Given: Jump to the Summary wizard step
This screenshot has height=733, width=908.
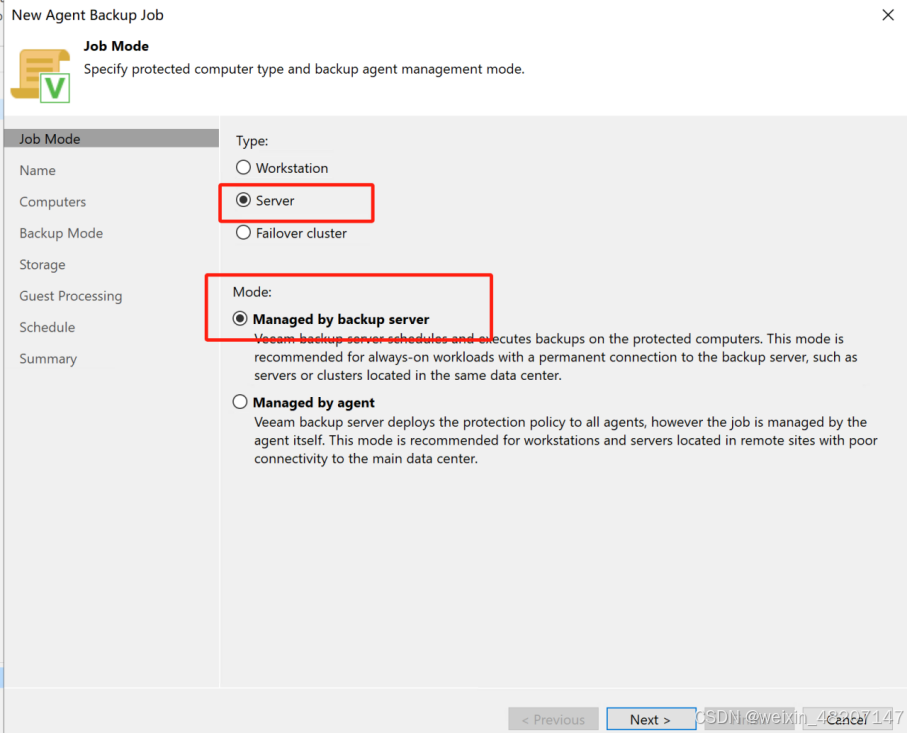Looking at the screenshot, I should tap(48, 359).
